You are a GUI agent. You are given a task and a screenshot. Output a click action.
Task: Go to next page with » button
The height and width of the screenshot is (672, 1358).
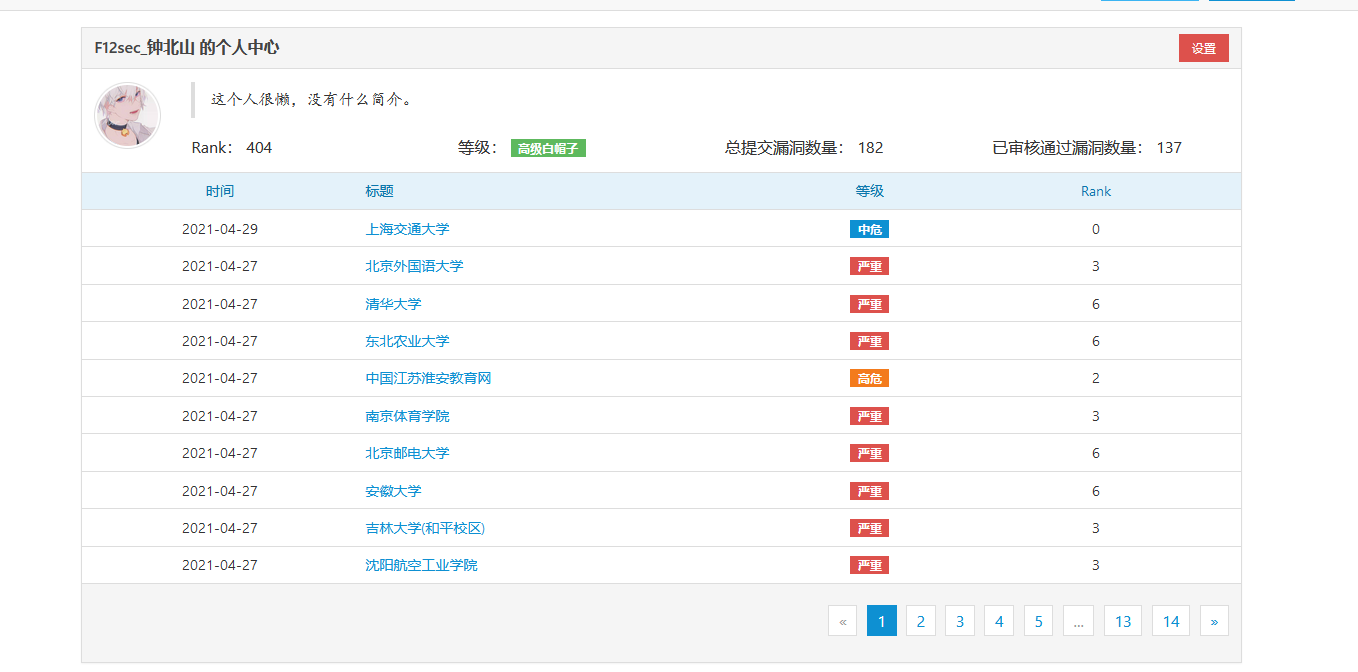1214,621
